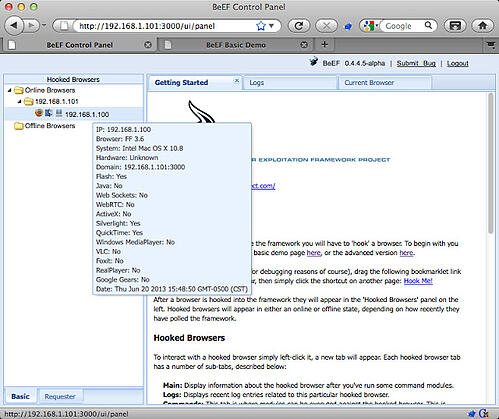Switch to BeEF Control Panel browser tab

tap(79, 45)
